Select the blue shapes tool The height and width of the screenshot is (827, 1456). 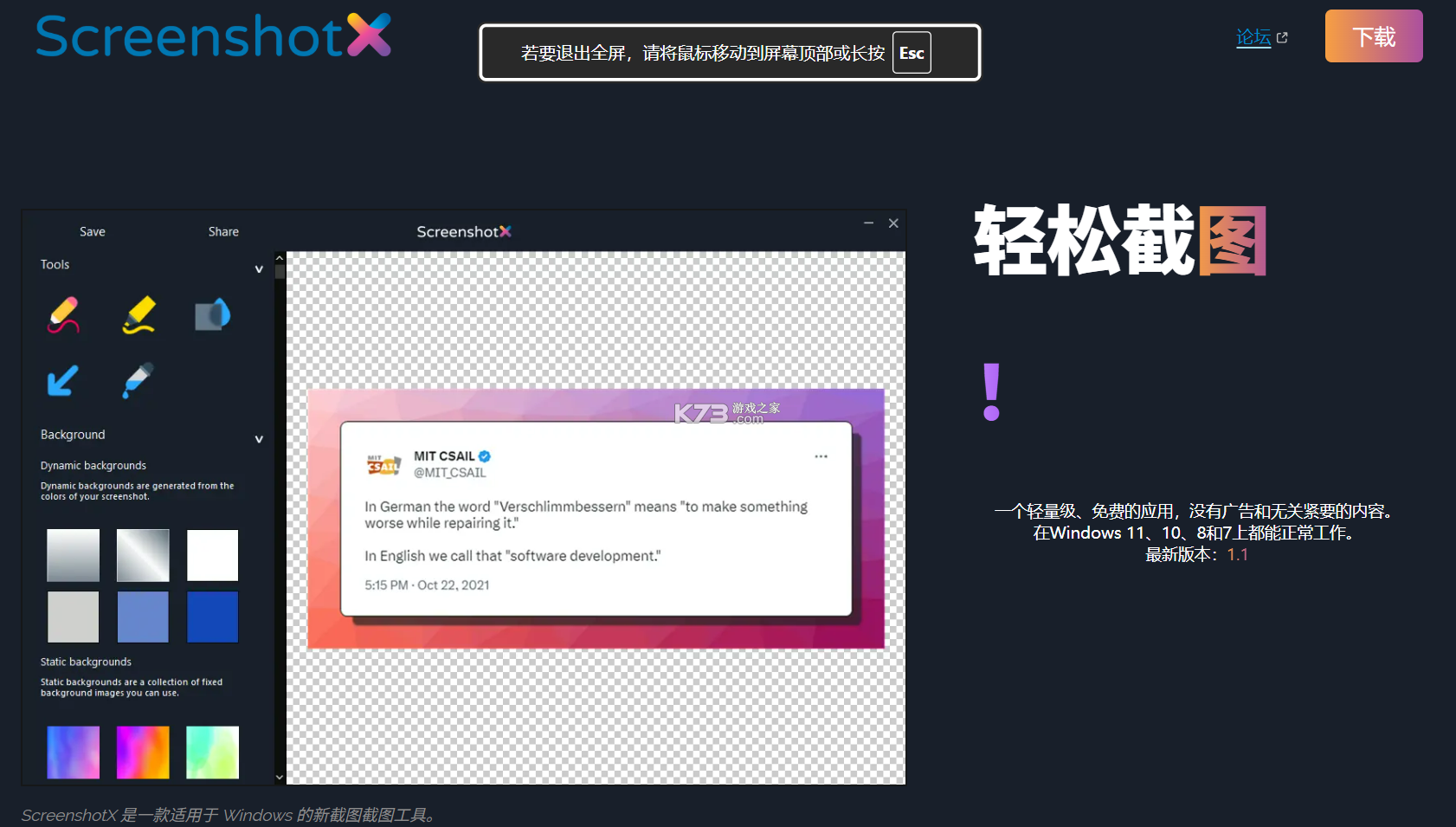(212, 314)
